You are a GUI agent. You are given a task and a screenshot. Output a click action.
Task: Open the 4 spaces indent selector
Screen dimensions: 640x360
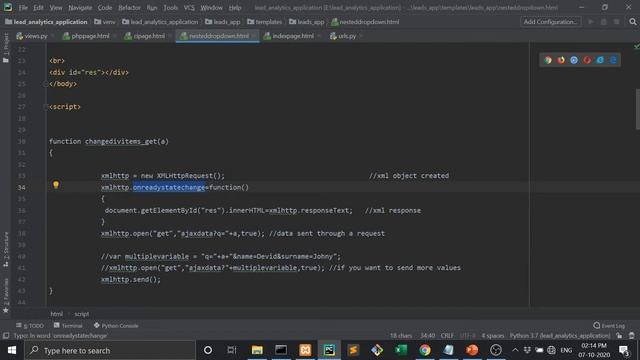pyautogui.click(x=493, y=336)
